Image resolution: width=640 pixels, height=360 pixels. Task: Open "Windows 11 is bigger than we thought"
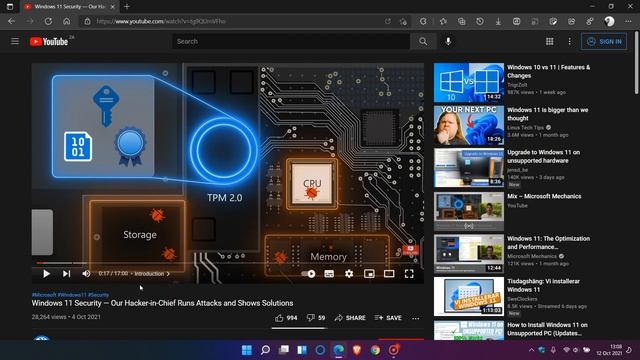[547, 114]
